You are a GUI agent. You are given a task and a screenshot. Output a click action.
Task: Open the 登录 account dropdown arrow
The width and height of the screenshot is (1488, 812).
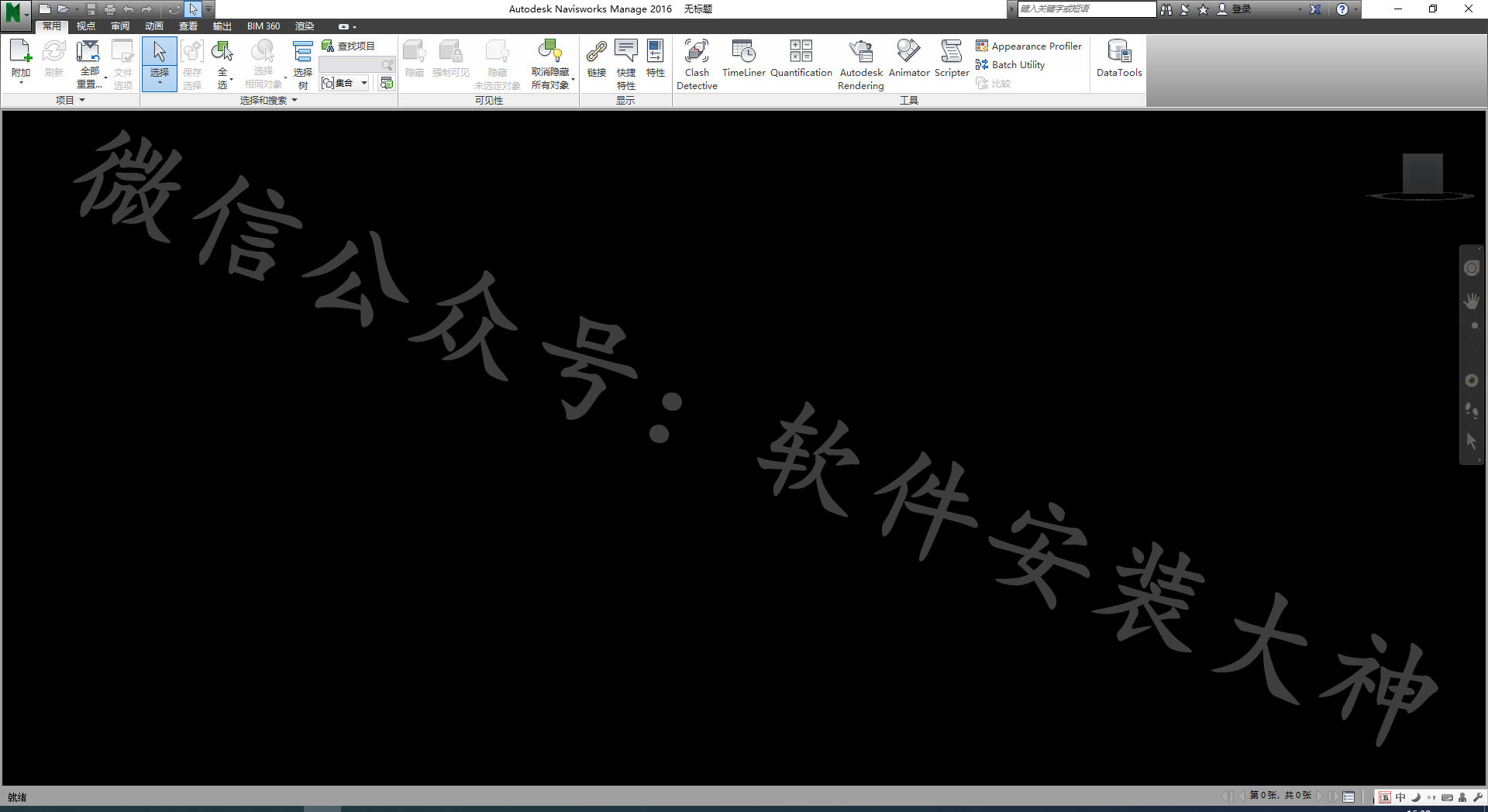click(1300, 9)
